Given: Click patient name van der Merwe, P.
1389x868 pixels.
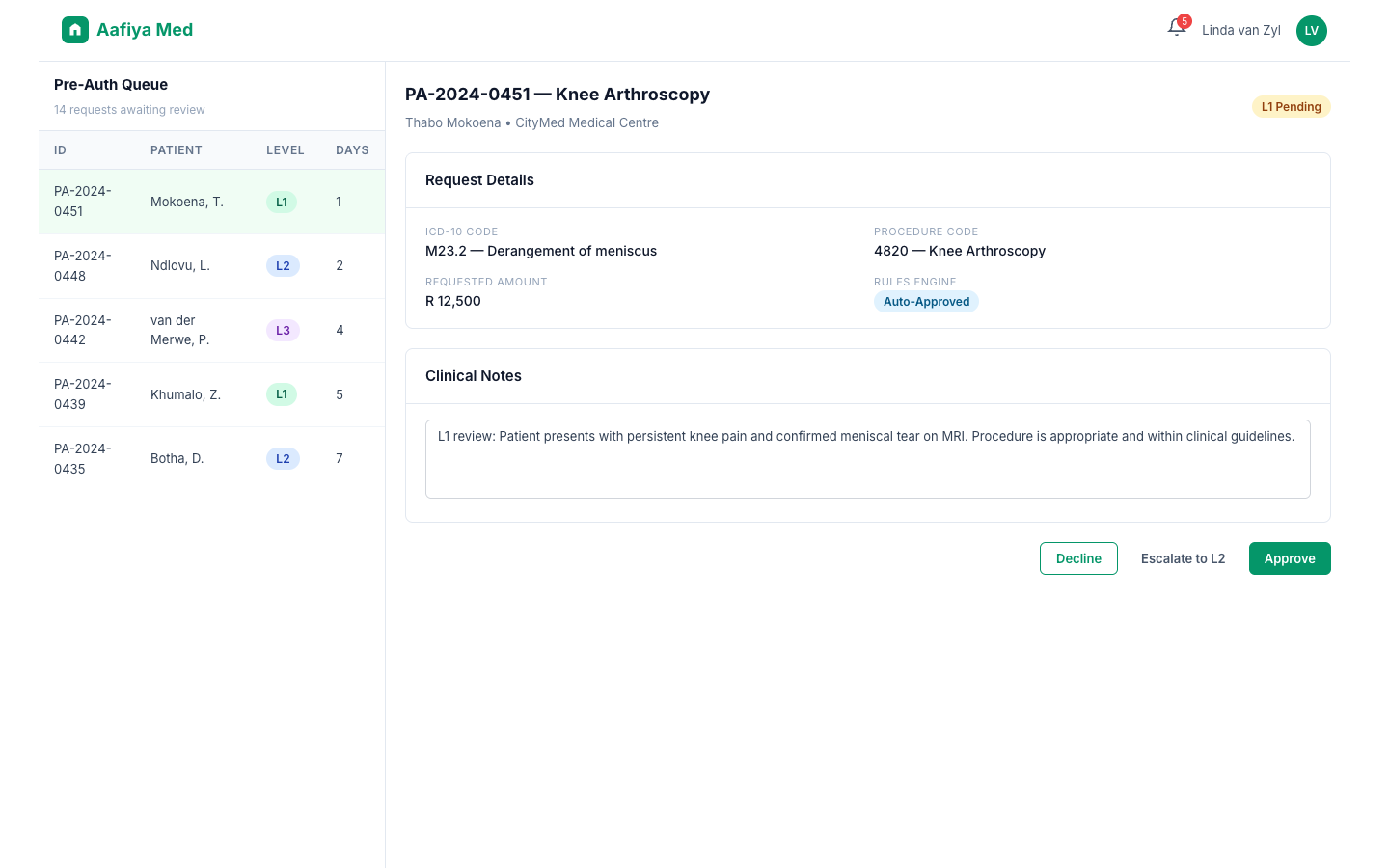Looking at the screenshot, I should tap(180, 330).
